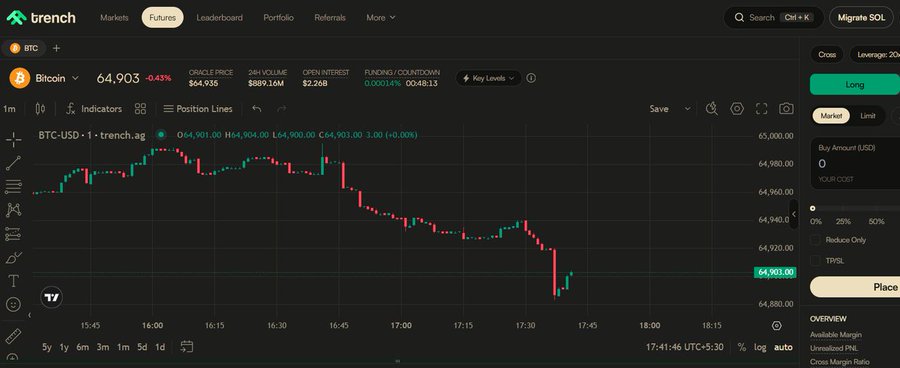Open the forecasting and measurement tools
Image resolution: width=900 pixels, height=368 pixels.
click(x=13, y=234)
